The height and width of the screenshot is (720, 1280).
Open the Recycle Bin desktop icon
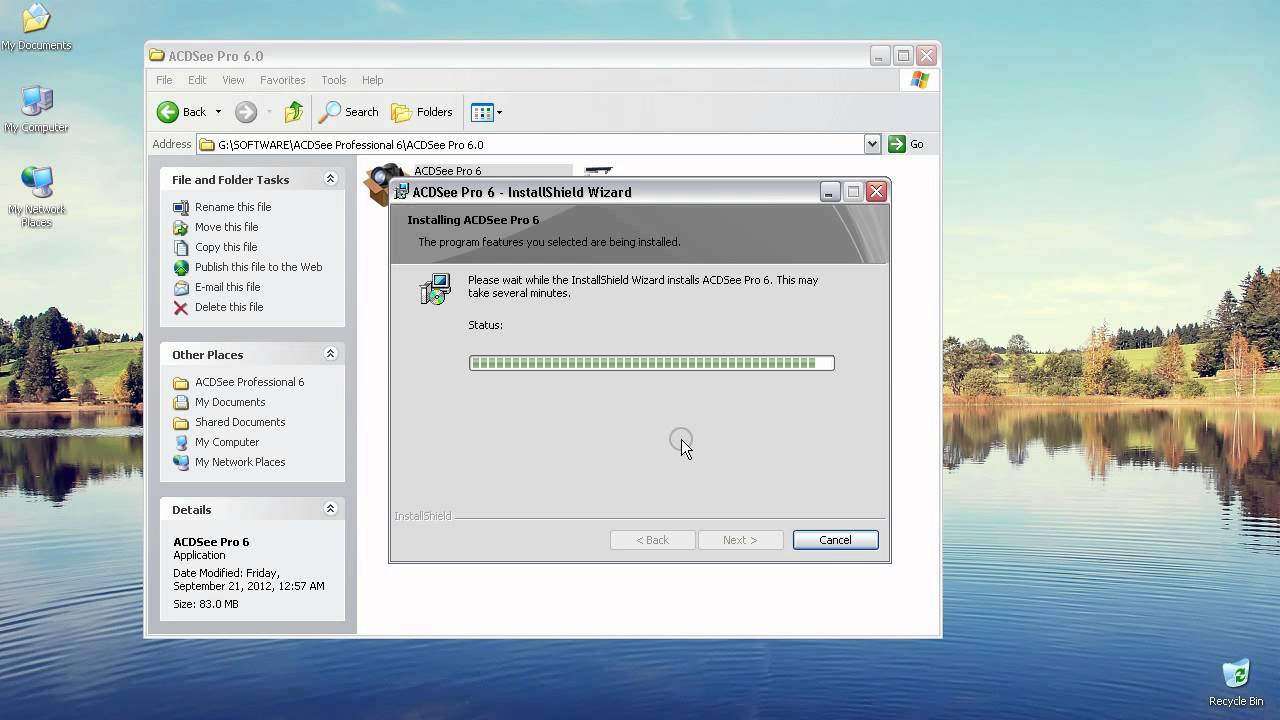coord(1236,683)
